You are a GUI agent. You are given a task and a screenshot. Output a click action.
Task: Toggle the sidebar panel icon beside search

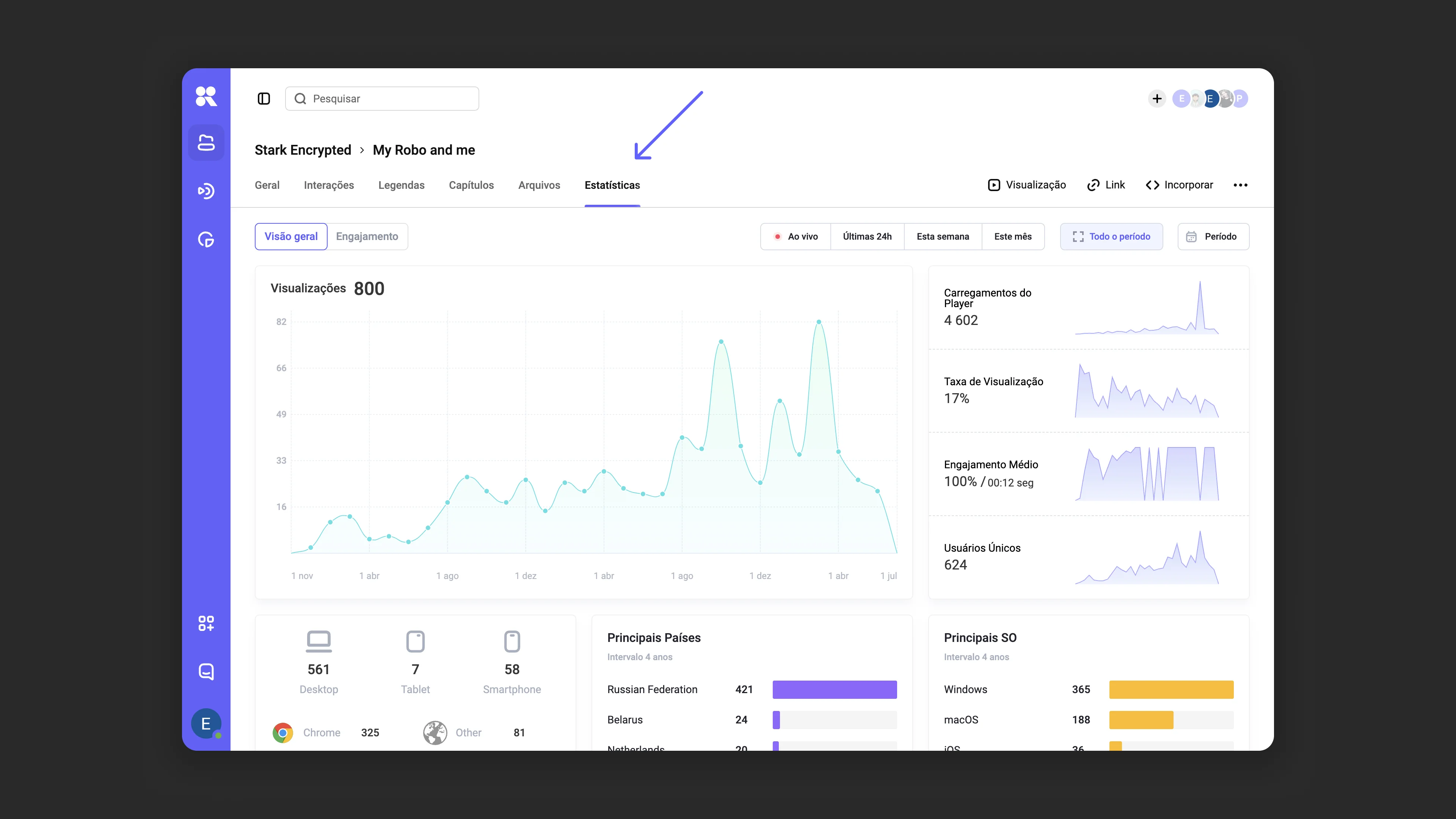264,99
